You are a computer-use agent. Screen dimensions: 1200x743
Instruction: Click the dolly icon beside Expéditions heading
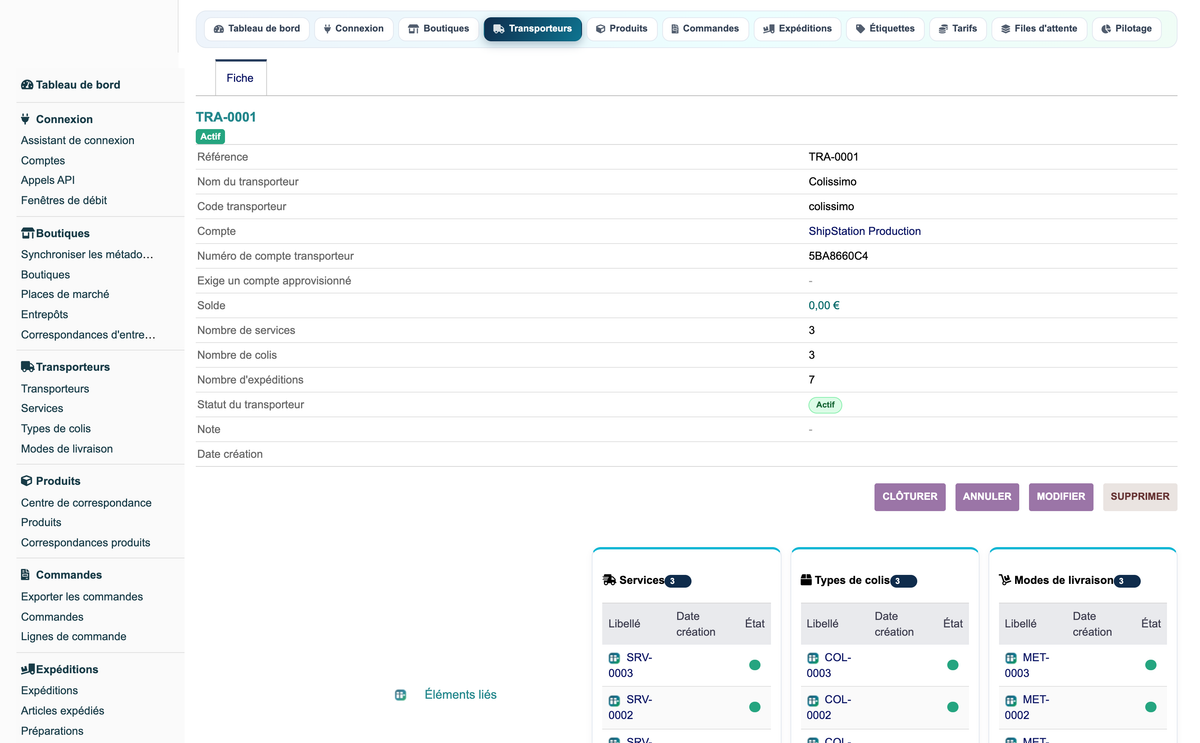[x=28, y=669]
